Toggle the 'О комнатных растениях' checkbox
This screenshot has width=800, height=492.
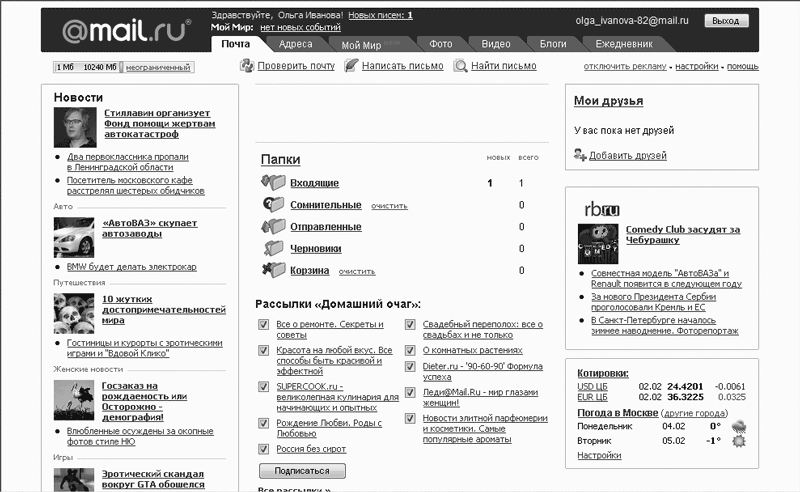click(410, 350)
